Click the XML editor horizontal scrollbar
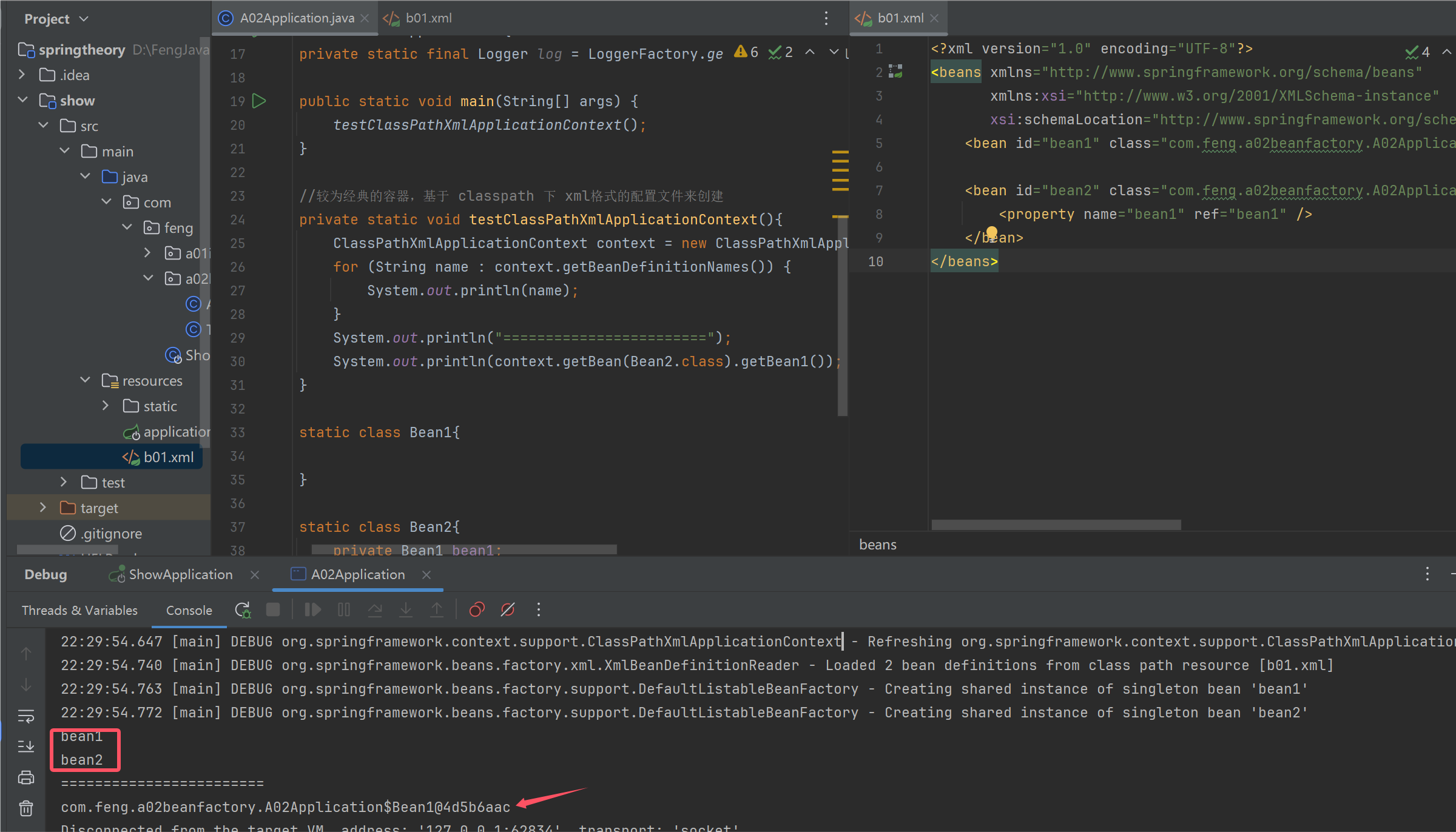Screen dimensions: 1456x832 click(x=1056, y=525)
